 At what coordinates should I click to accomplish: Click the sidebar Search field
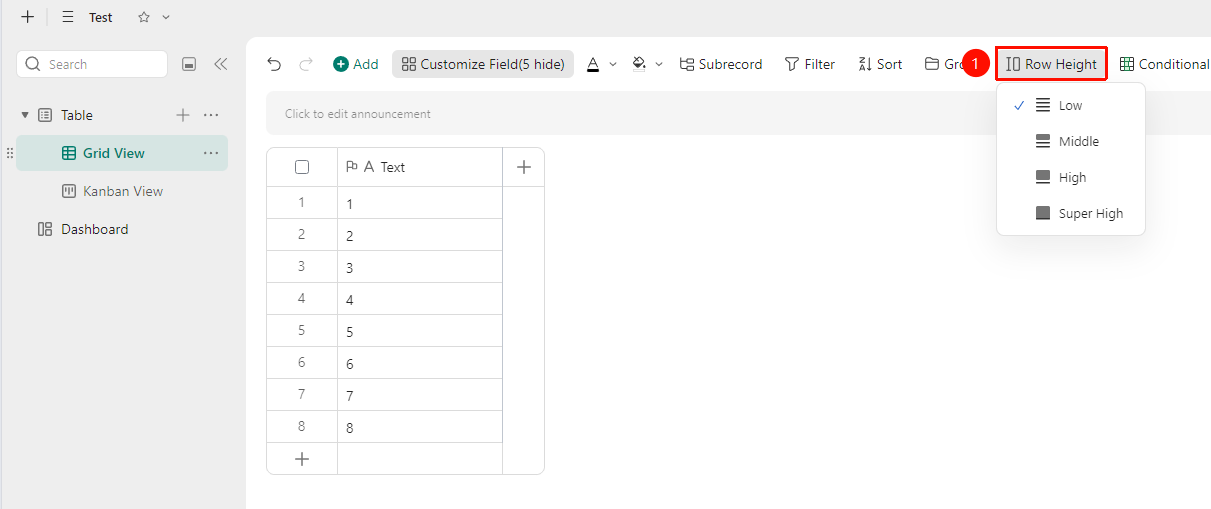point(92,64)
